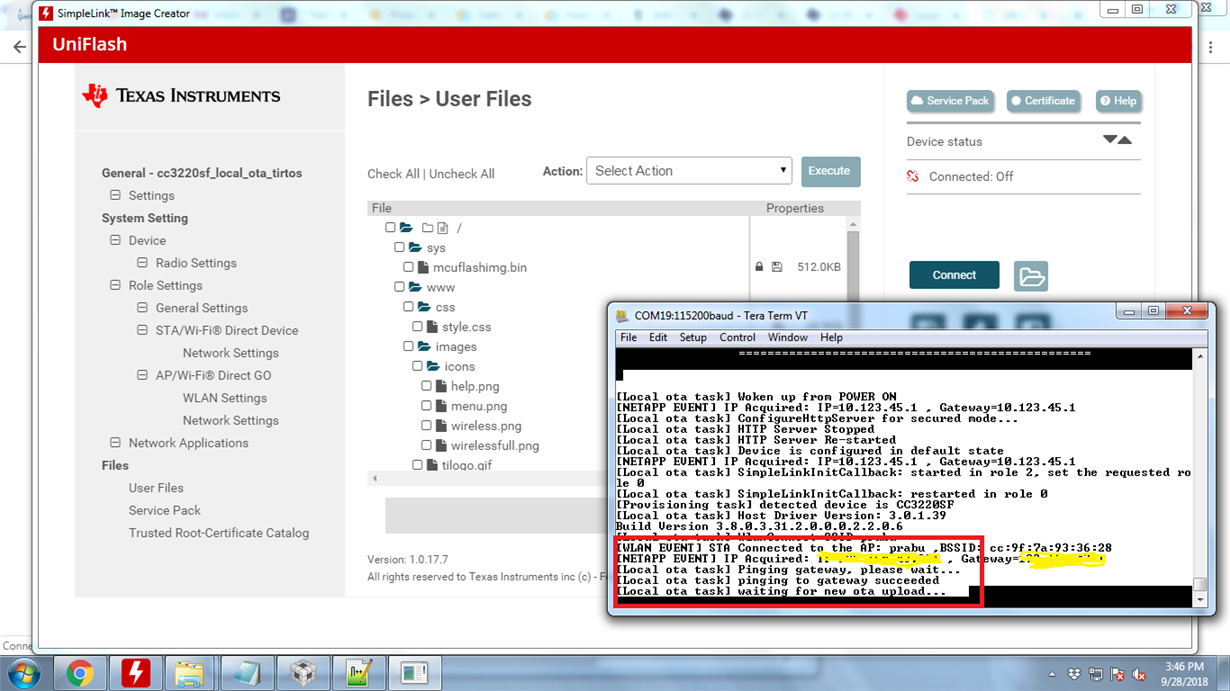The width and height of the screenshot is (1230, 691).
Task: Collapse the General Settings node
Action: point(142,308)
